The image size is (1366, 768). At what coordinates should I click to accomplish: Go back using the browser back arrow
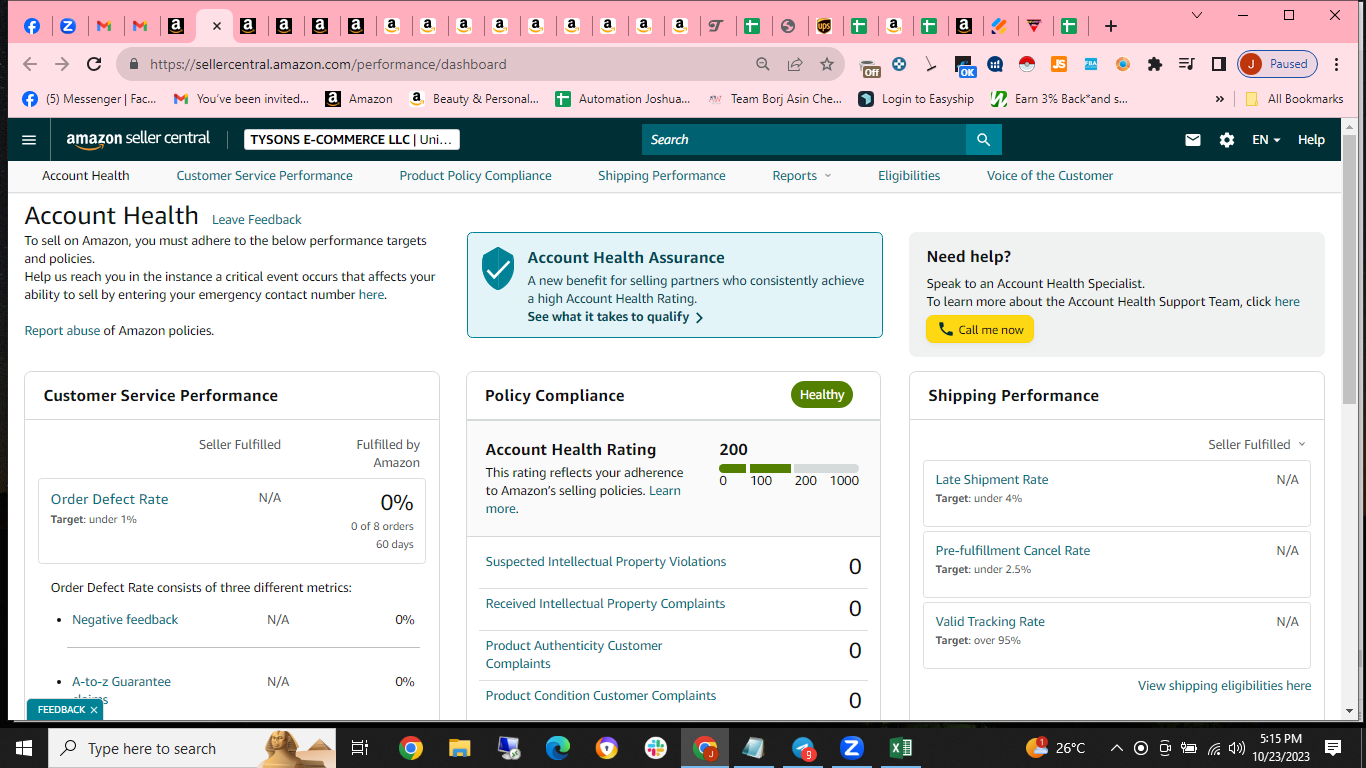coord(30,64)
